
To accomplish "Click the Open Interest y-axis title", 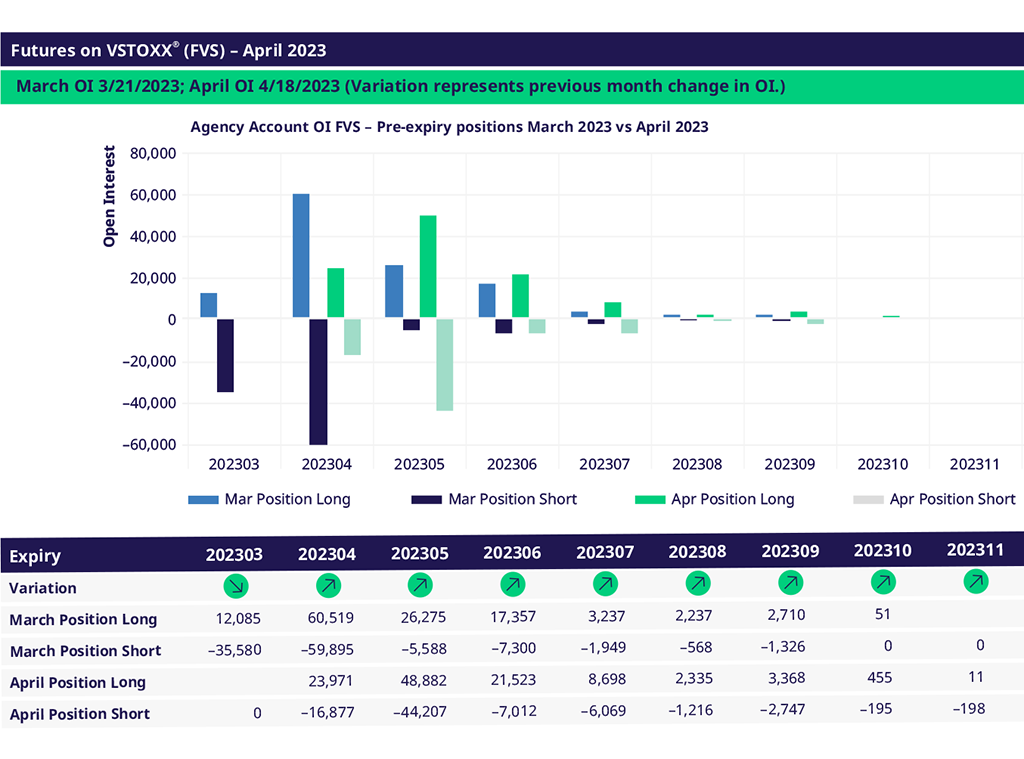I will point(110,197).
